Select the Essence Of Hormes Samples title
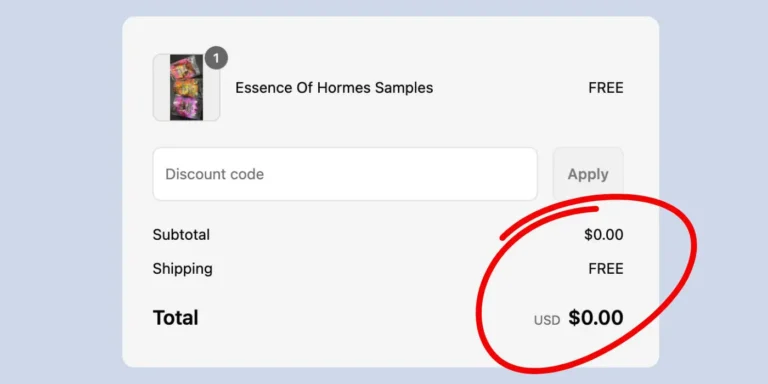The image size is (768, 384). point(334,88)
